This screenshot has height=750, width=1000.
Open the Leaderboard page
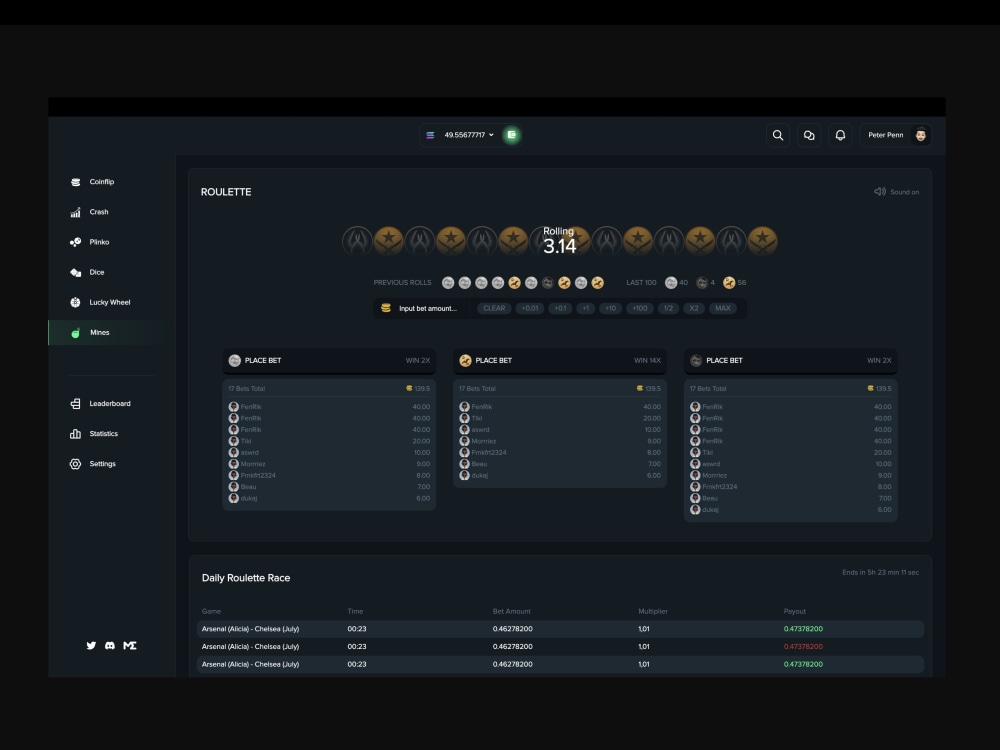[110, 404]
